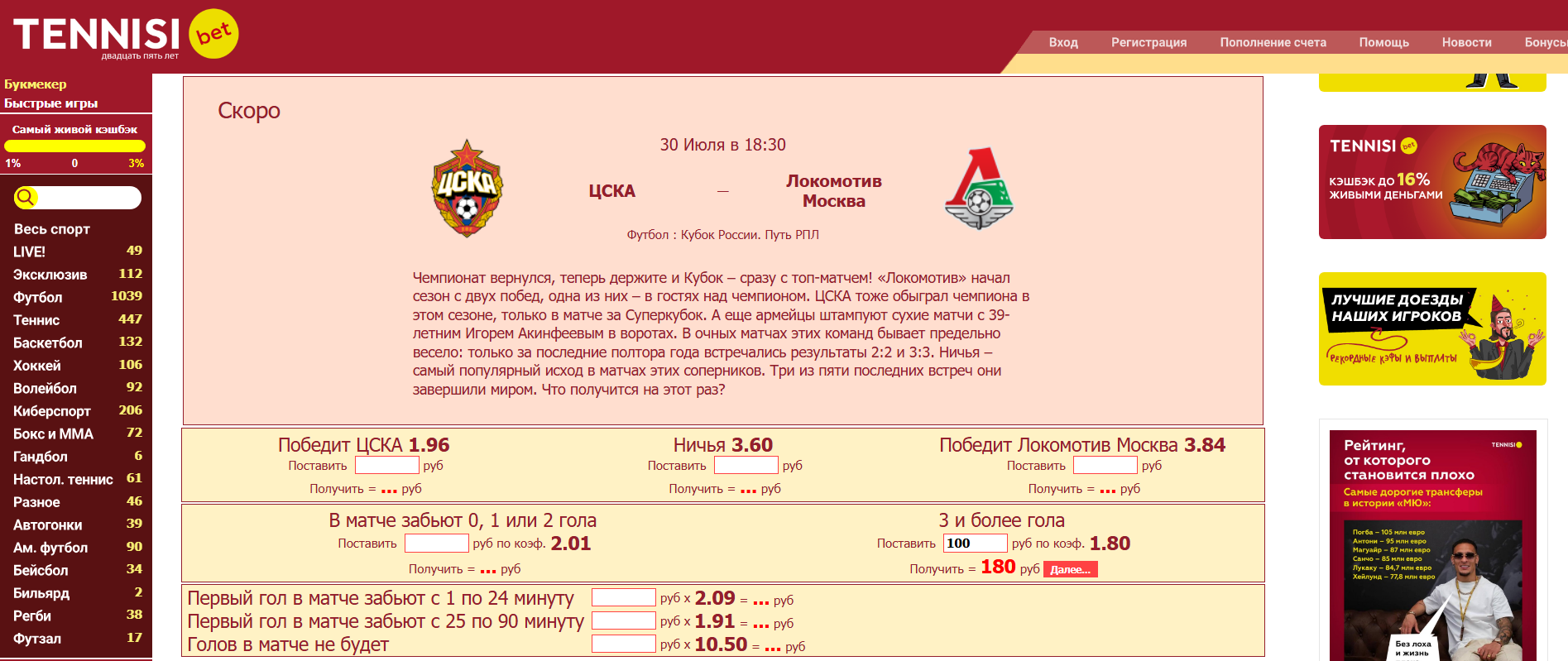The image size is (1568, 661).
Task: Click the Локомотив Москва team name
Action: coord(834,191)
